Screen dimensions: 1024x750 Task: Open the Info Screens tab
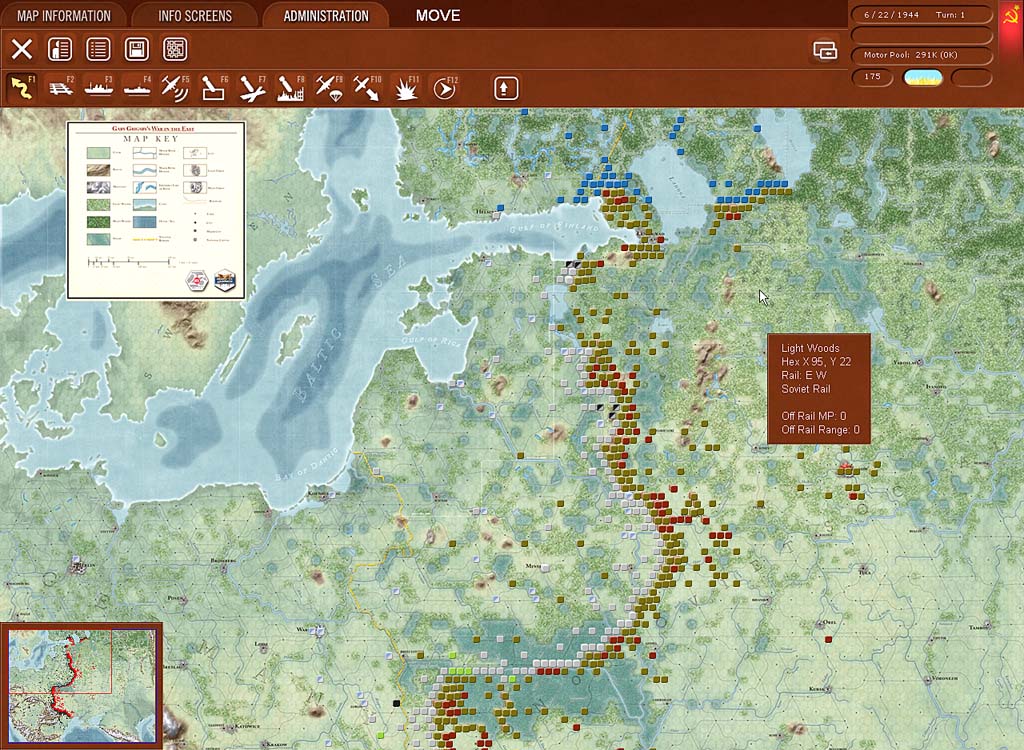195,16
